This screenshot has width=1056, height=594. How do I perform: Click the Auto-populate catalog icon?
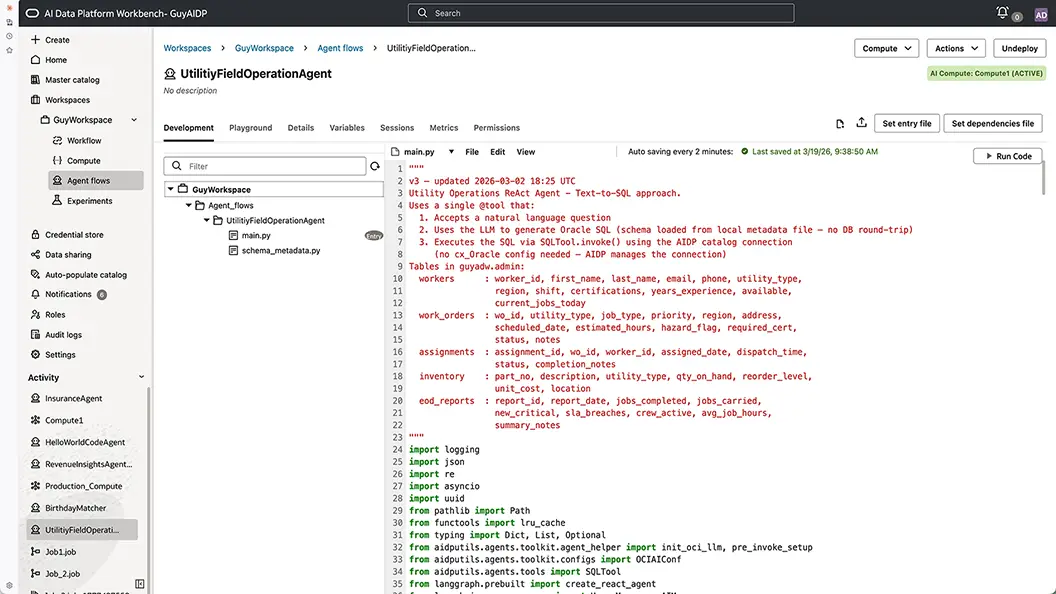(36, 274)
